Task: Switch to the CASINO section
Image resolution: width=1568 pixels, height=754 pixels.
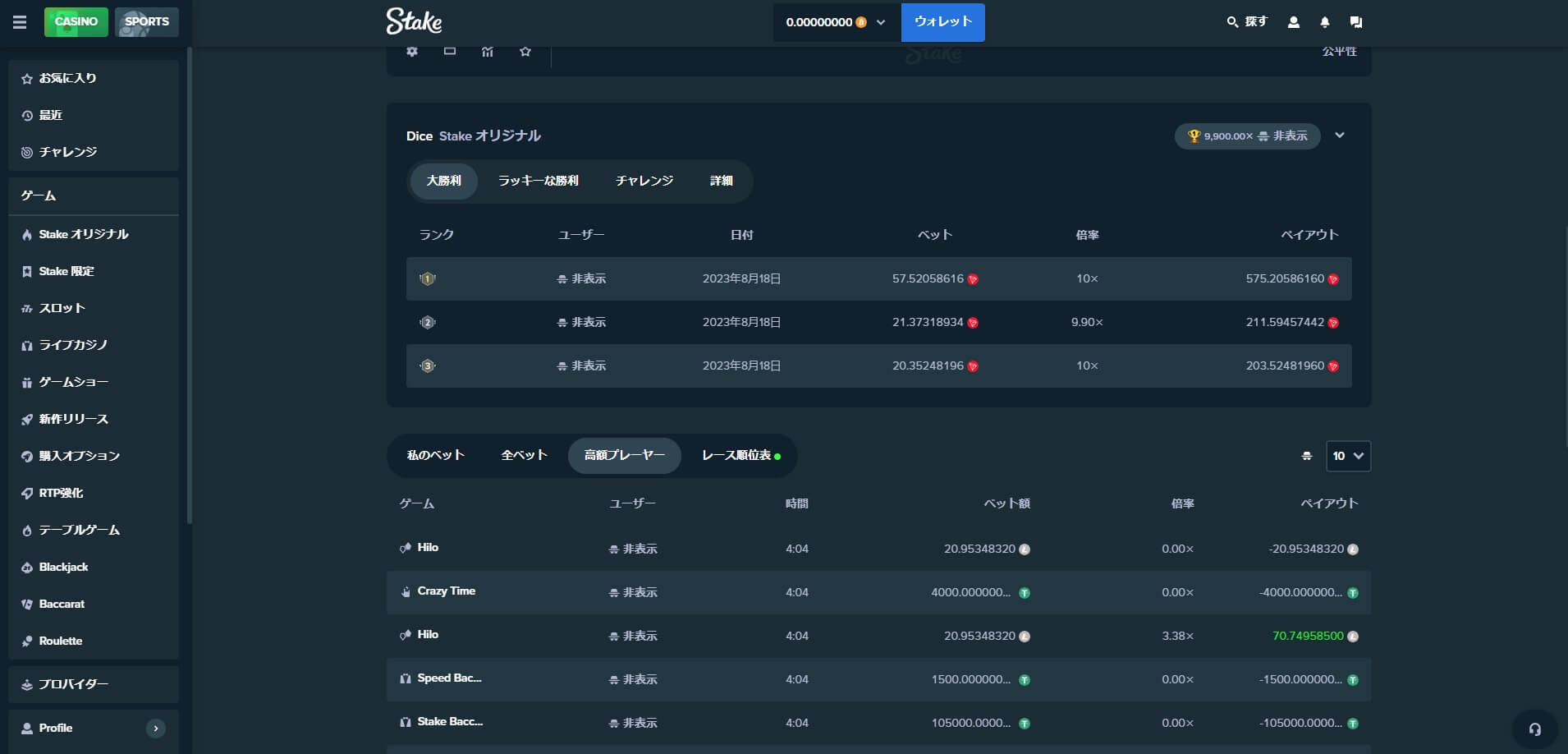Action: [76, 21]
